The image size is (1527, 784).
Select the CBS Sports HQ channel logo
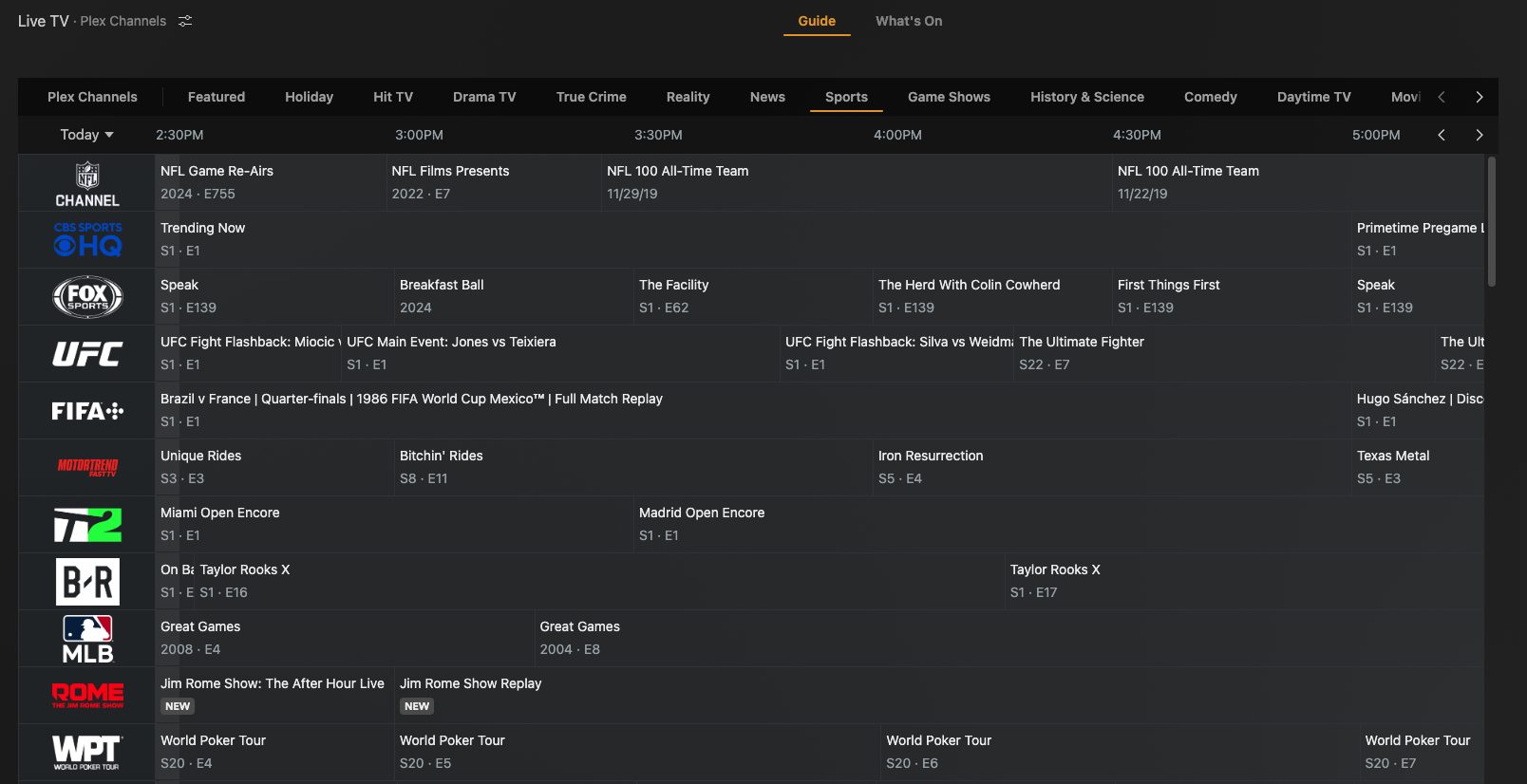pyautogui.click(x=87, y=240)
